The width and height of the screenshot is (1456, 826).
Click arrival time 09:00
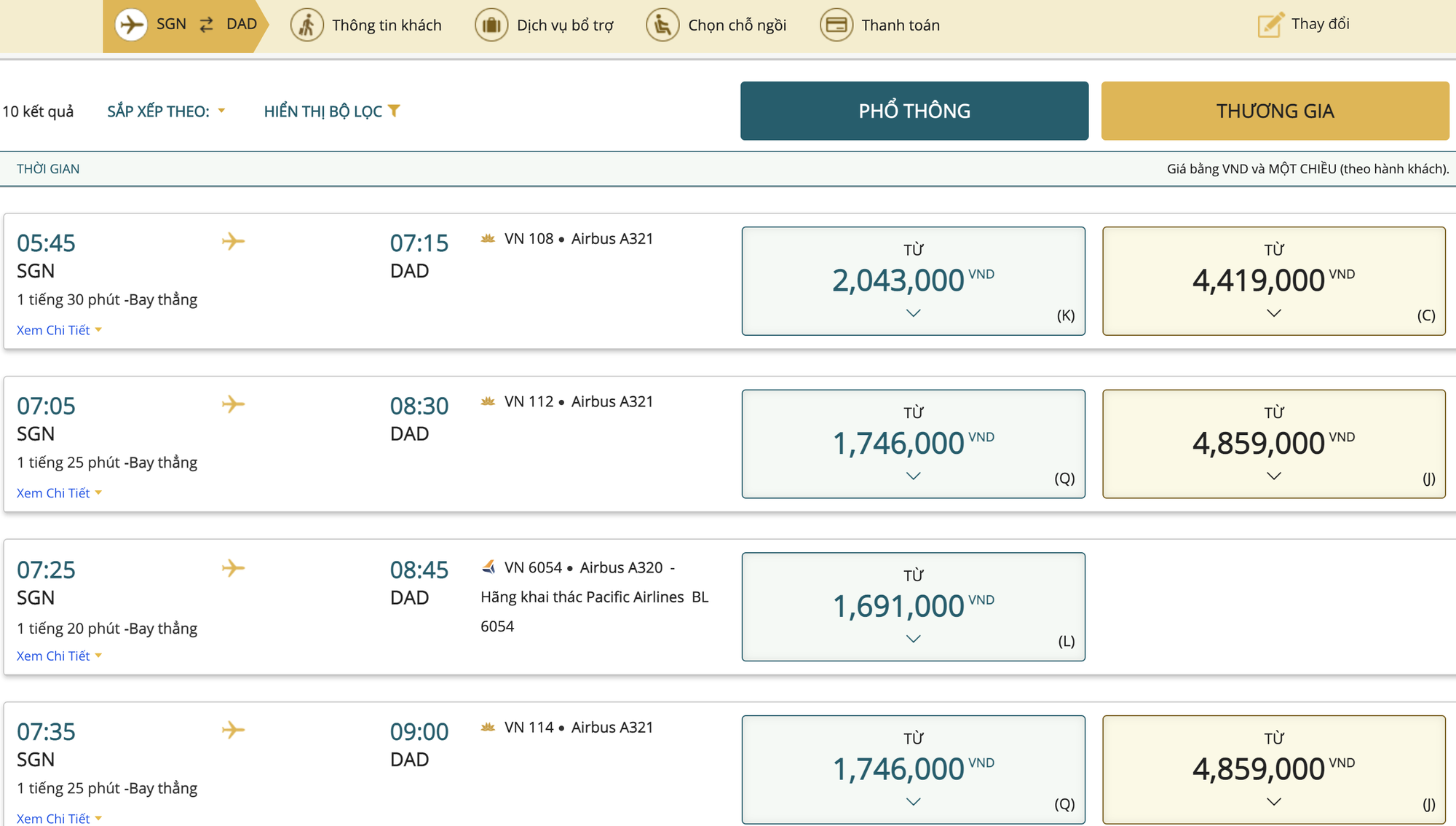tap(419, 731)
